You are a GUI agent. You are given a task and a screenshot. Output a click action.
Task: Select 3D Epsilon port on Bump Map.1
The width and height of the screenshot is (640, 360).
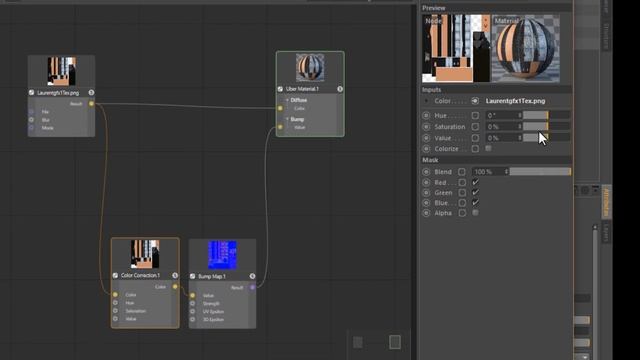pyautogui.click(x=193, y=320)
